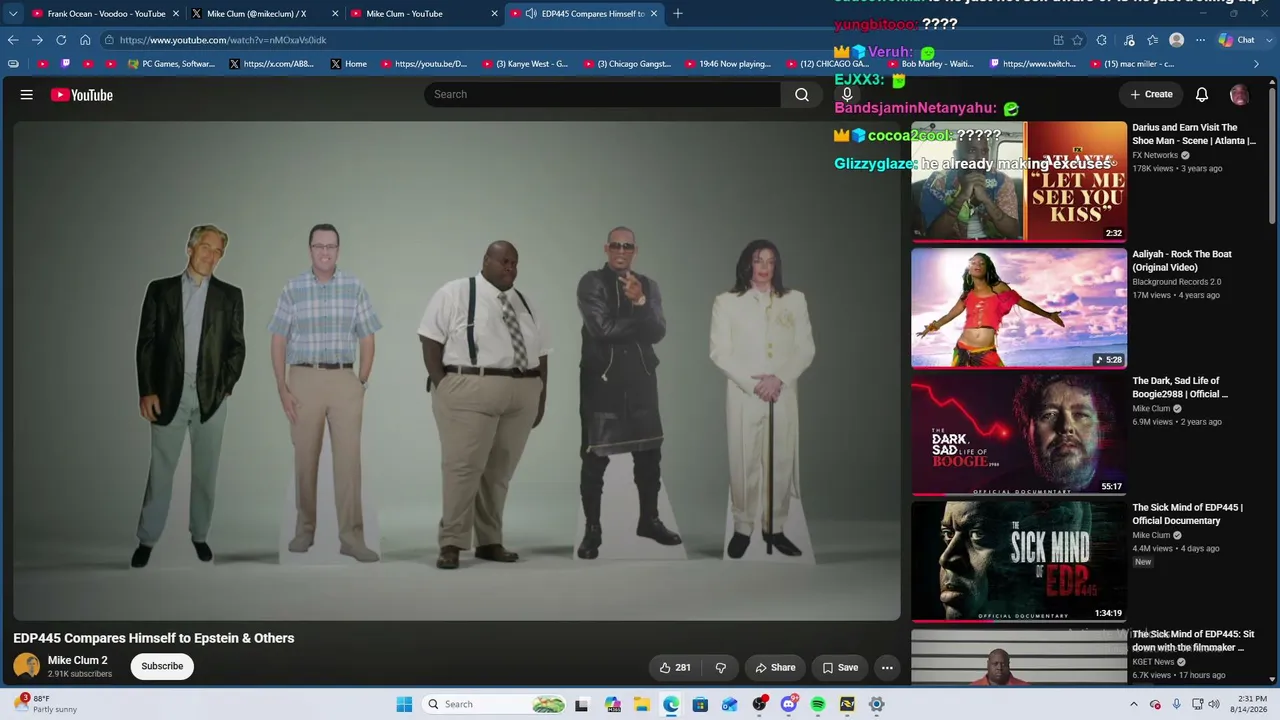Open Settings gear from the taskbar
This screenshot has height=720, width=1280.
pos(876,704)
